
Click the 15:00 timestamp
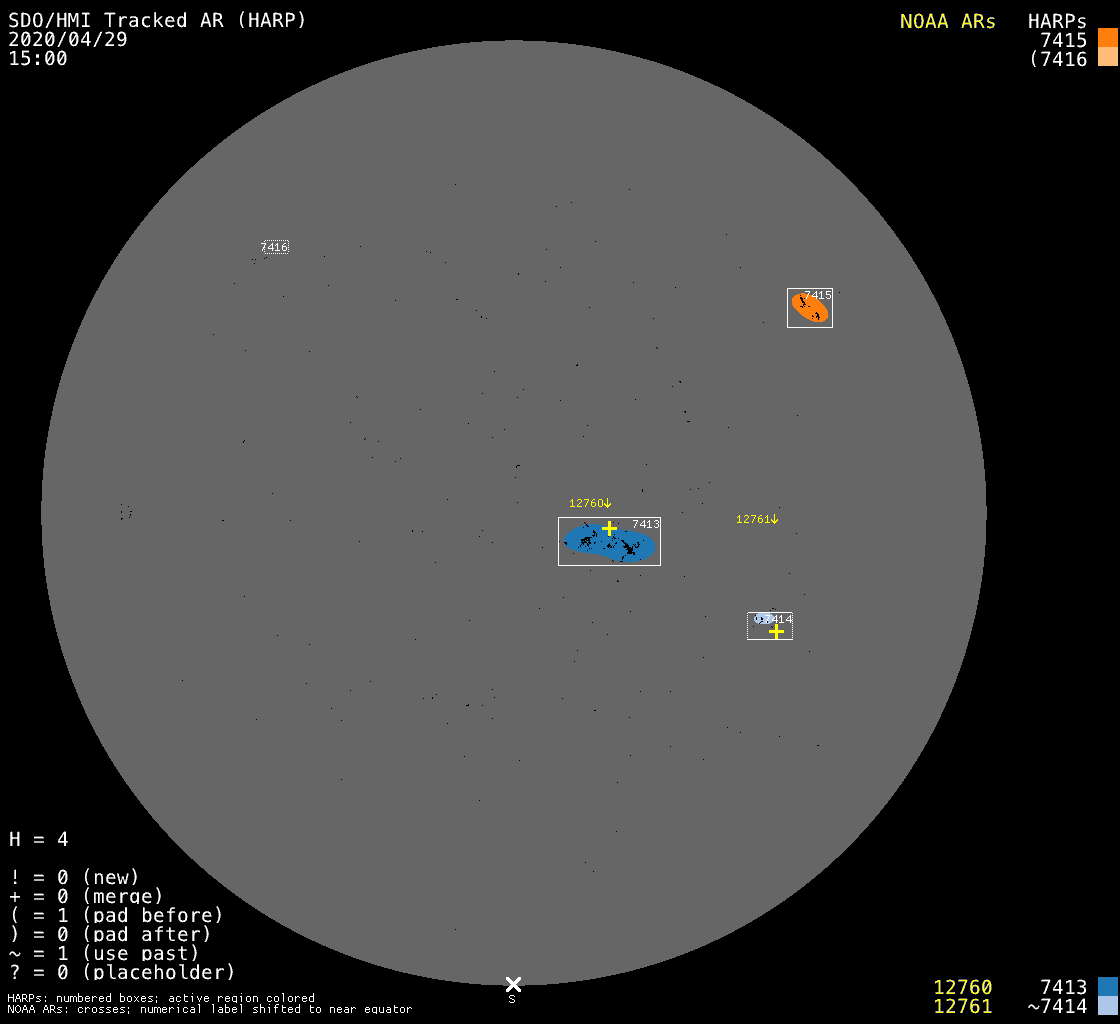(x=38, y=58)
